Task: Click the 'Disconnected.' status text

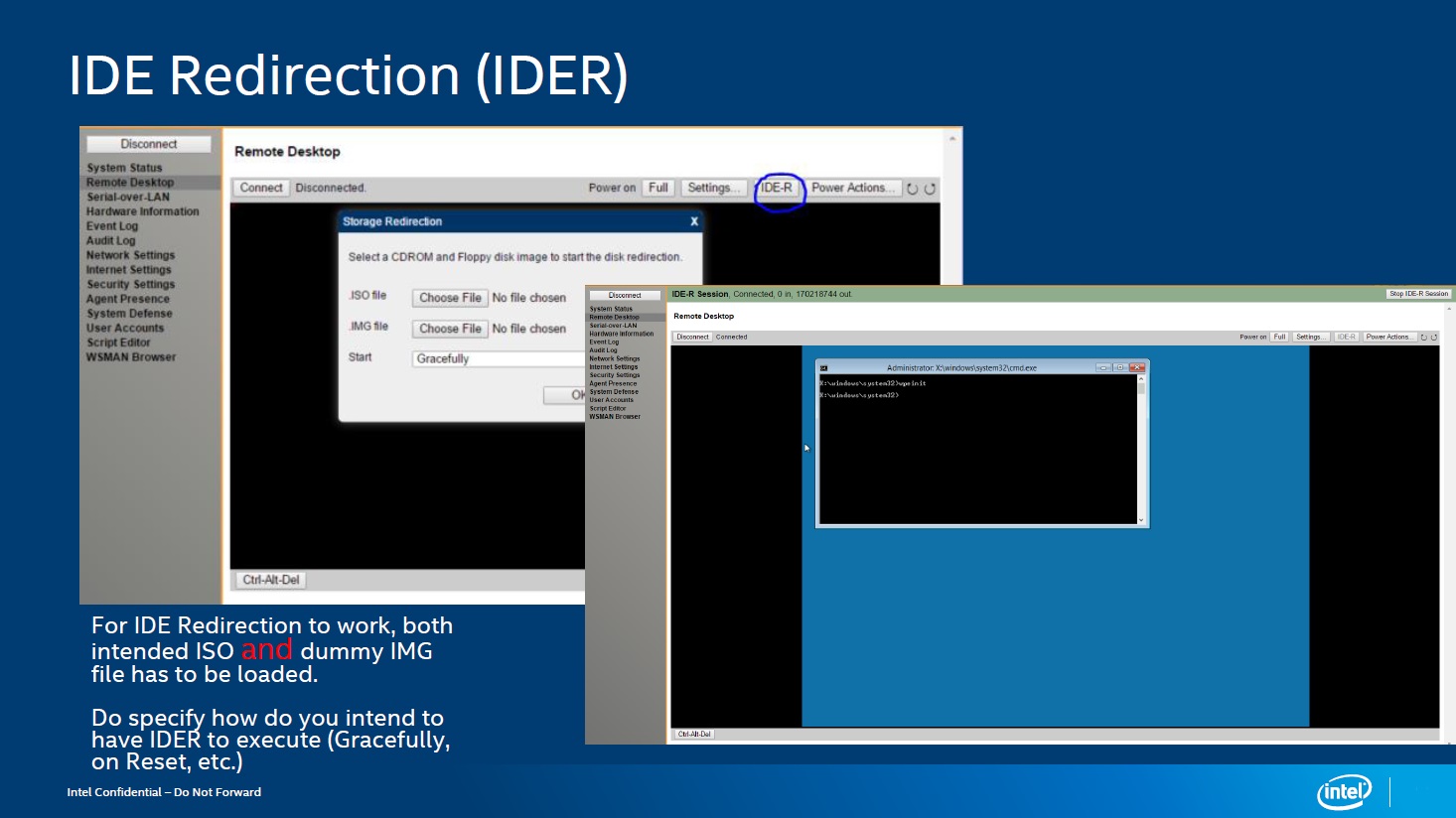Action: point(331,188)
